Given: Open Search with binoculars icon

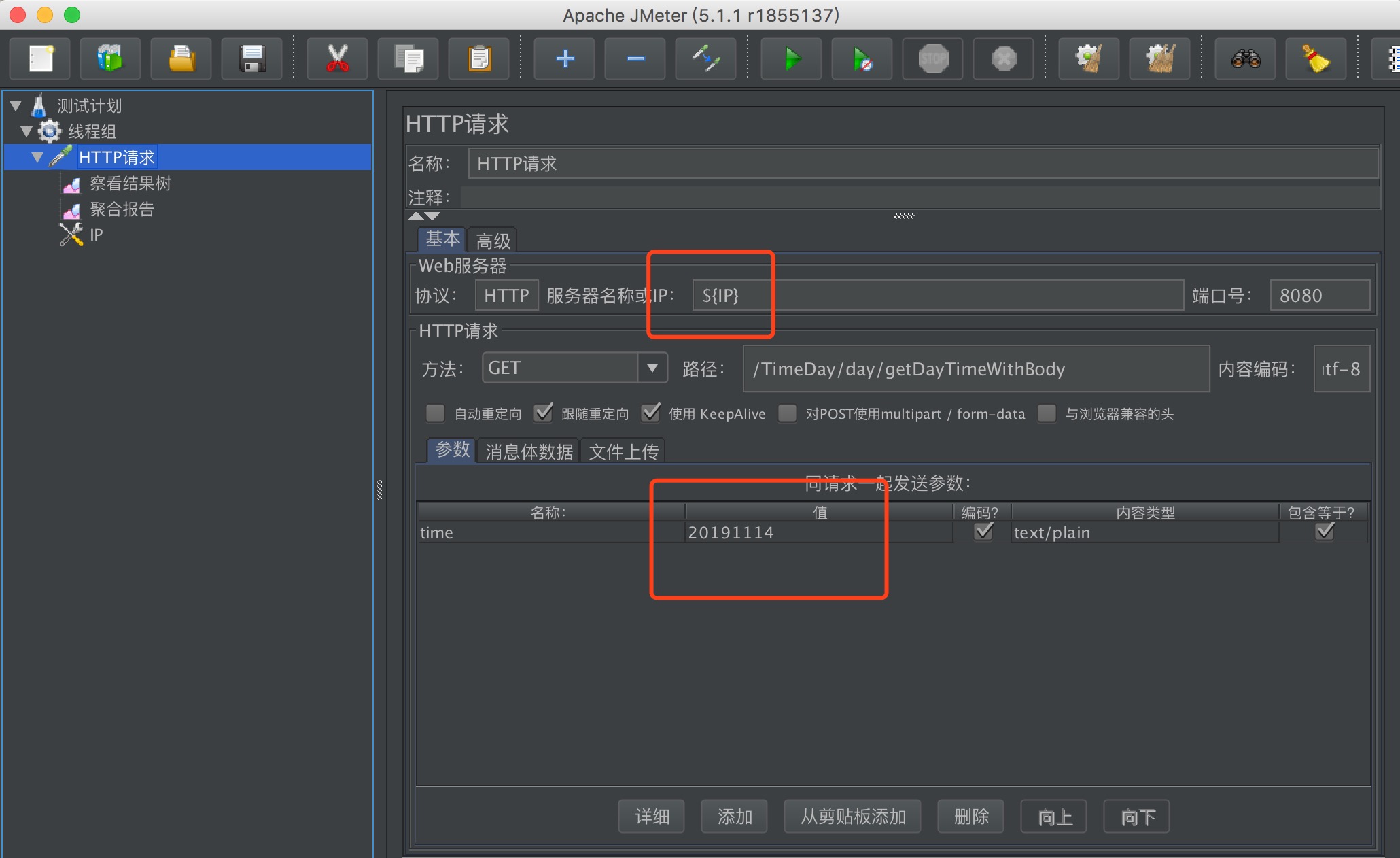Looking at the screenshot, I should [x=1245, y=59].
